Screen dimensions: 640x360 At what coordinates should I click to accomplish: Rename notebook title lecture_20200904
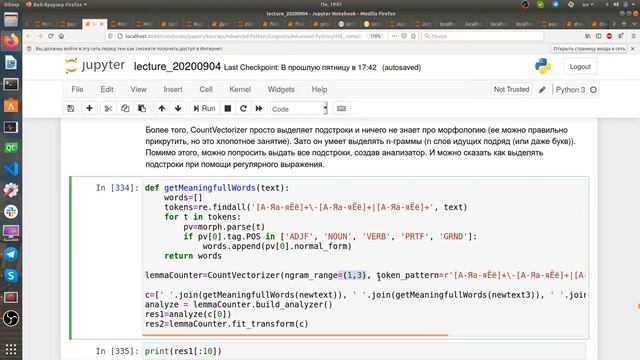click(177, 67)
